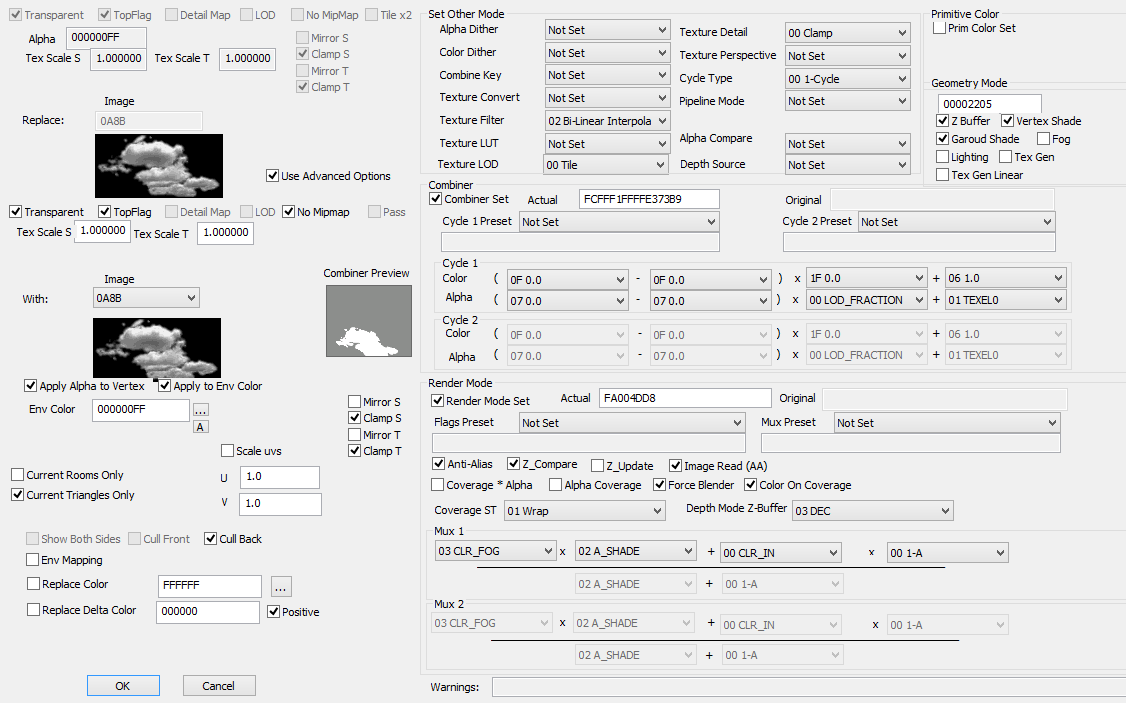Toggle Combiner Set checkbox
Image resolution: width=1126 pixels, height=703 pixels.
(x=435, y=199)
